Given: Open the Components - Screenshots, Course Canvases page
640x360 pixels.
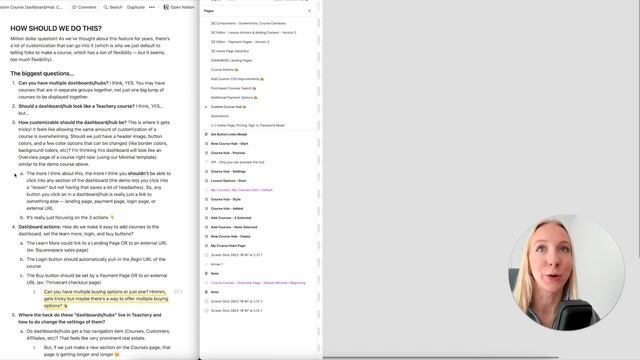Looking at the screenshot, I should (248, 23).
